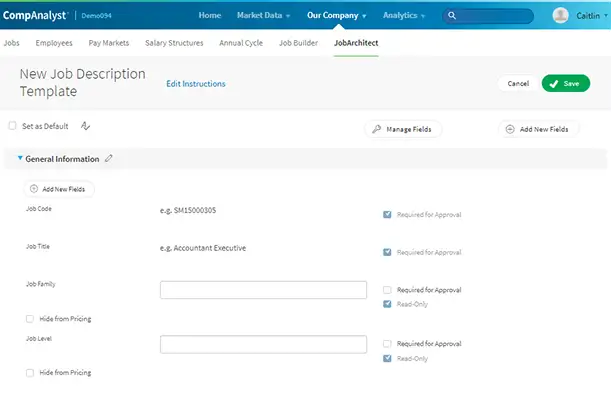Select the JobArchitect tab
Image resolution: width=612 pixels, height=397 pixels.
(356, 43)
